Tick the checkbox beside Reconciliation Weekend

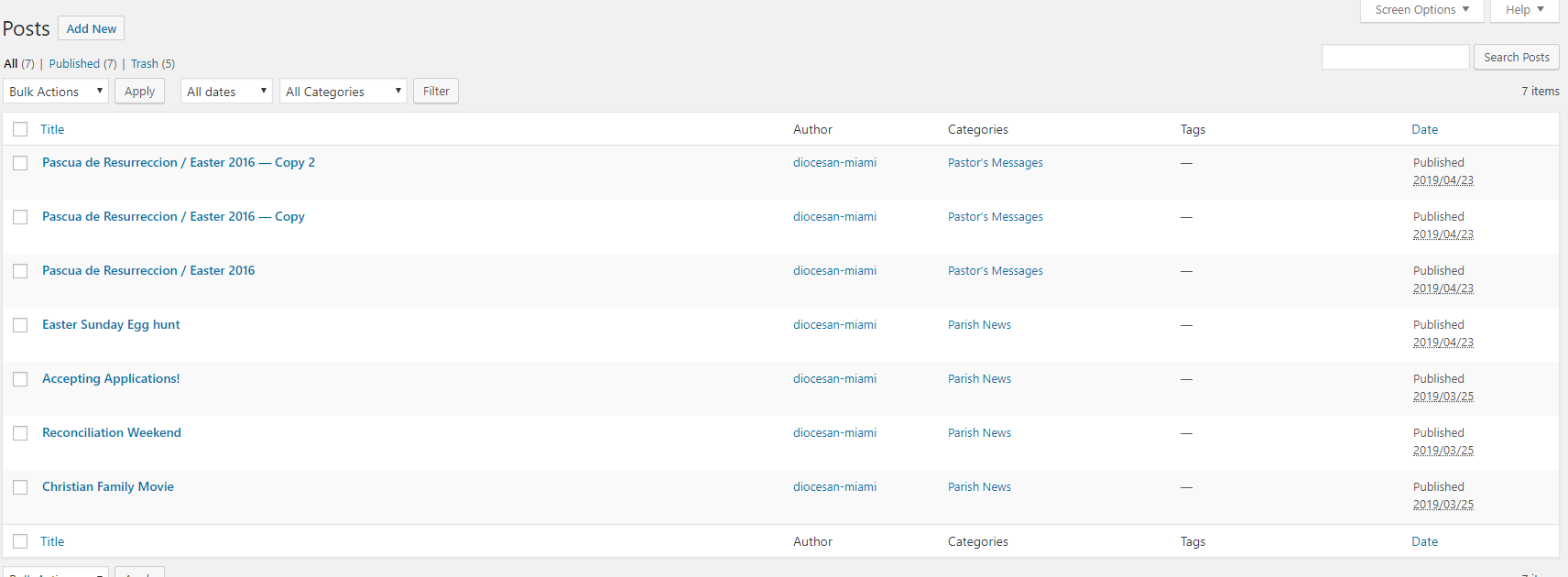click(x=20, y=433)
